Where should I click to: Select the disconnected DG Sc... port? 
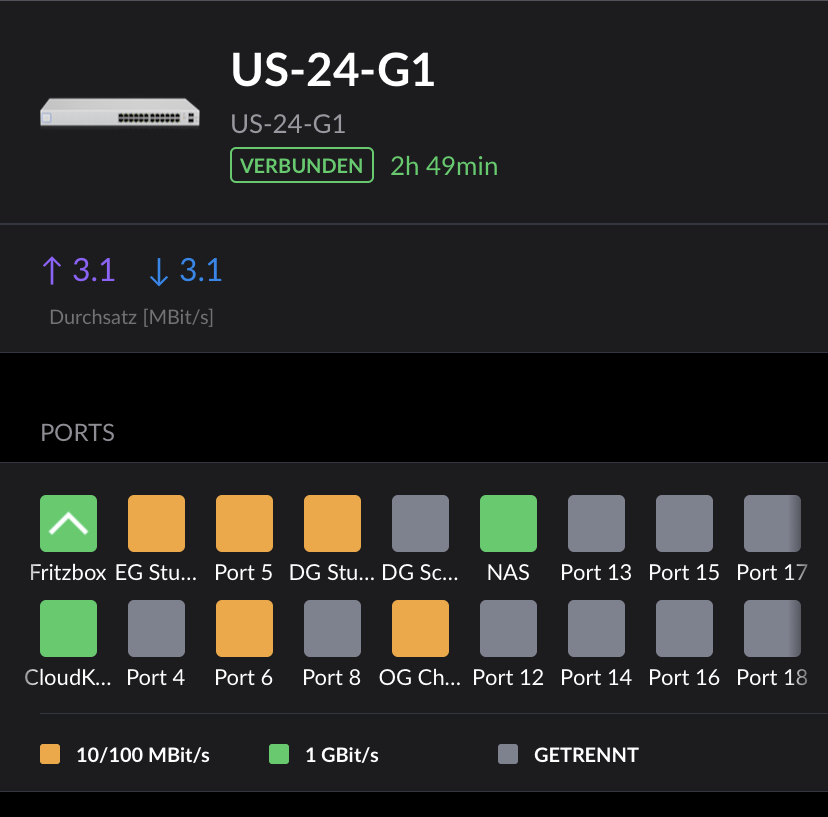[x=420, y=523]
